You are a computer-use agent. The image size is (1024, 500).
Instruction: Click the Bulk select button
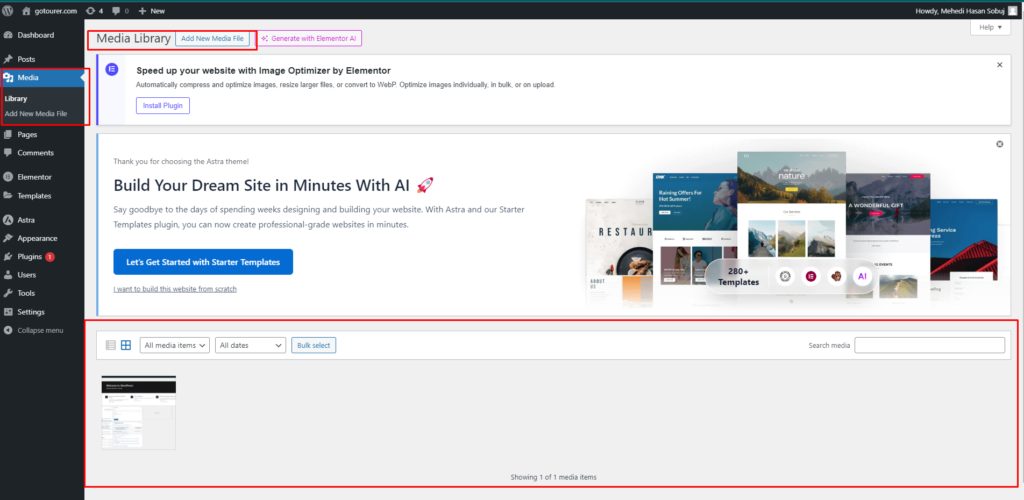(x=313, y=345)
